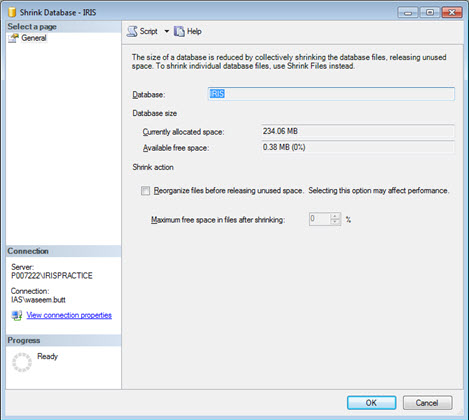Viewport: 469px width, 420px height.
Task: Open the Script dropdown arrow
Action: click(167, 31)
